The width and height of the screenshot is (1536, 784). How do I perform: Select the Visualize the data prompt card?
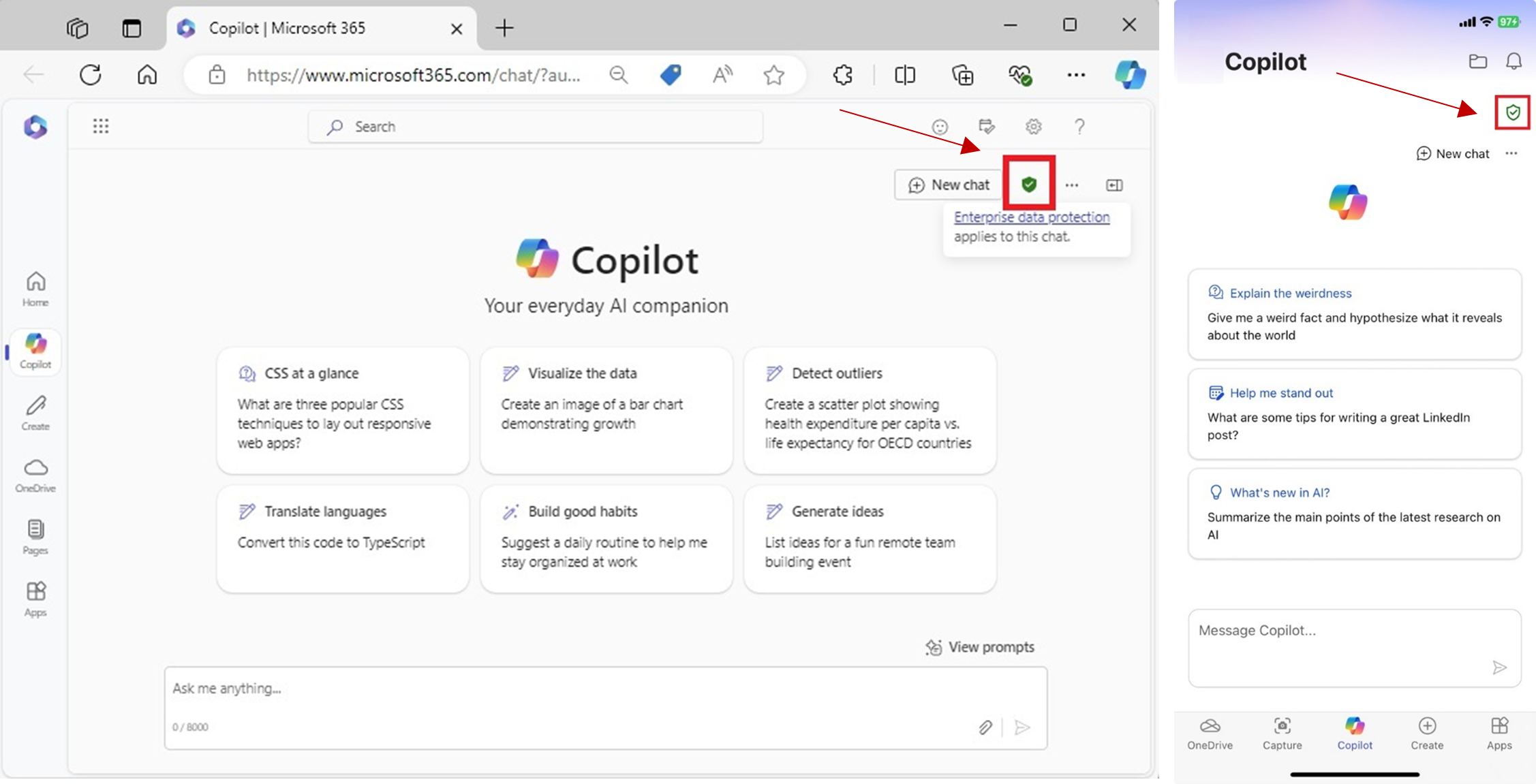tap(606, 411)
